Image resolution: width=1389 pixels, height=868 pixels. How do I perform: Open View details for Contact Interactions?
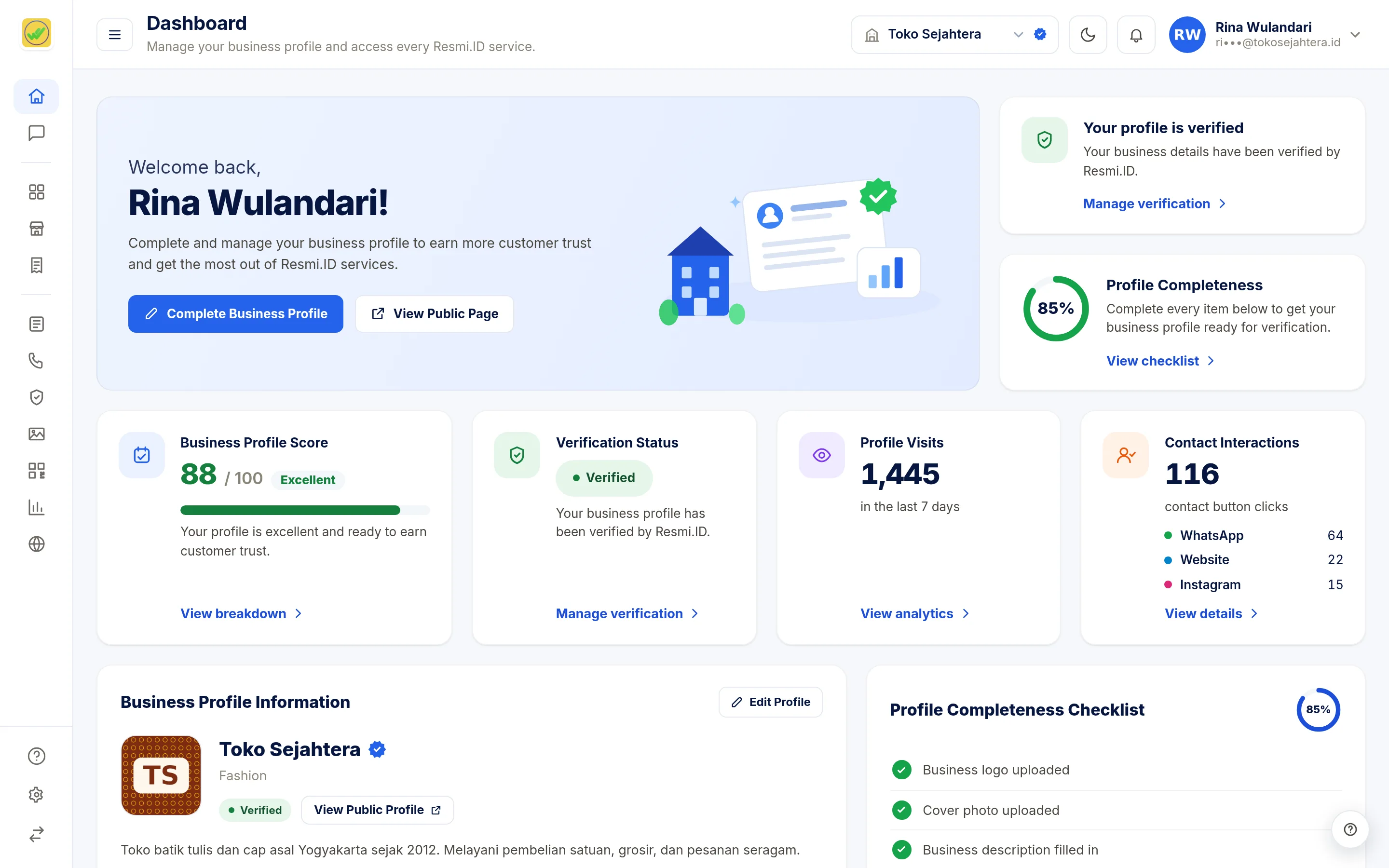(x=1211, y=613)
